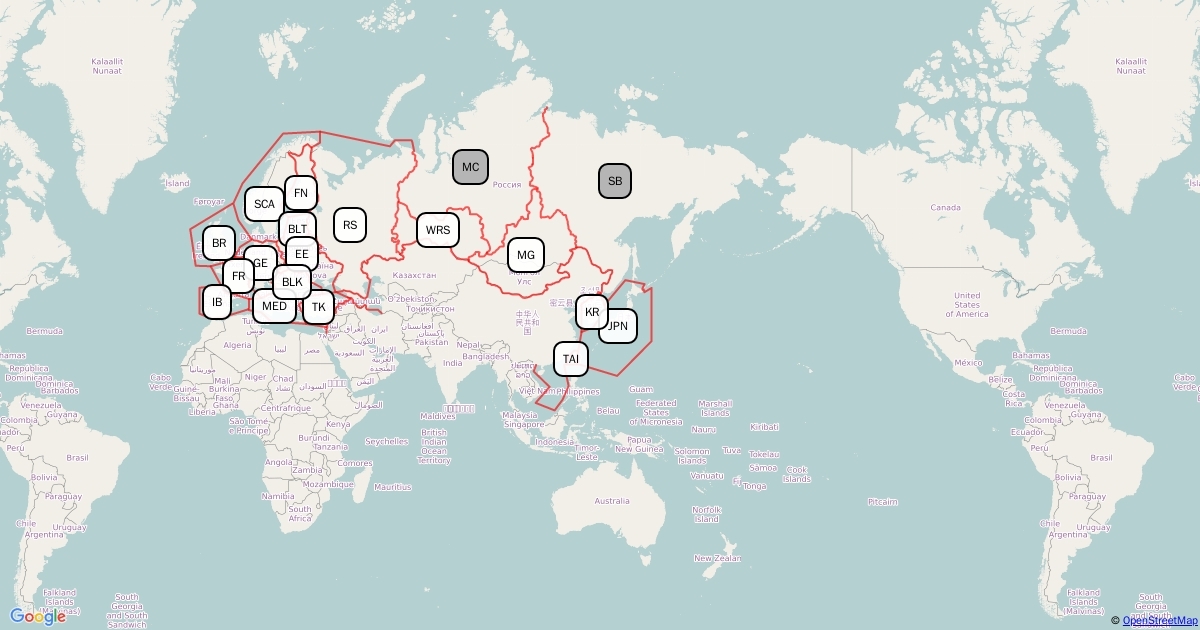The width and height of the screenshot is (1200, 630).
Task: Click the BLK region marker
Action: coord(292,282)
